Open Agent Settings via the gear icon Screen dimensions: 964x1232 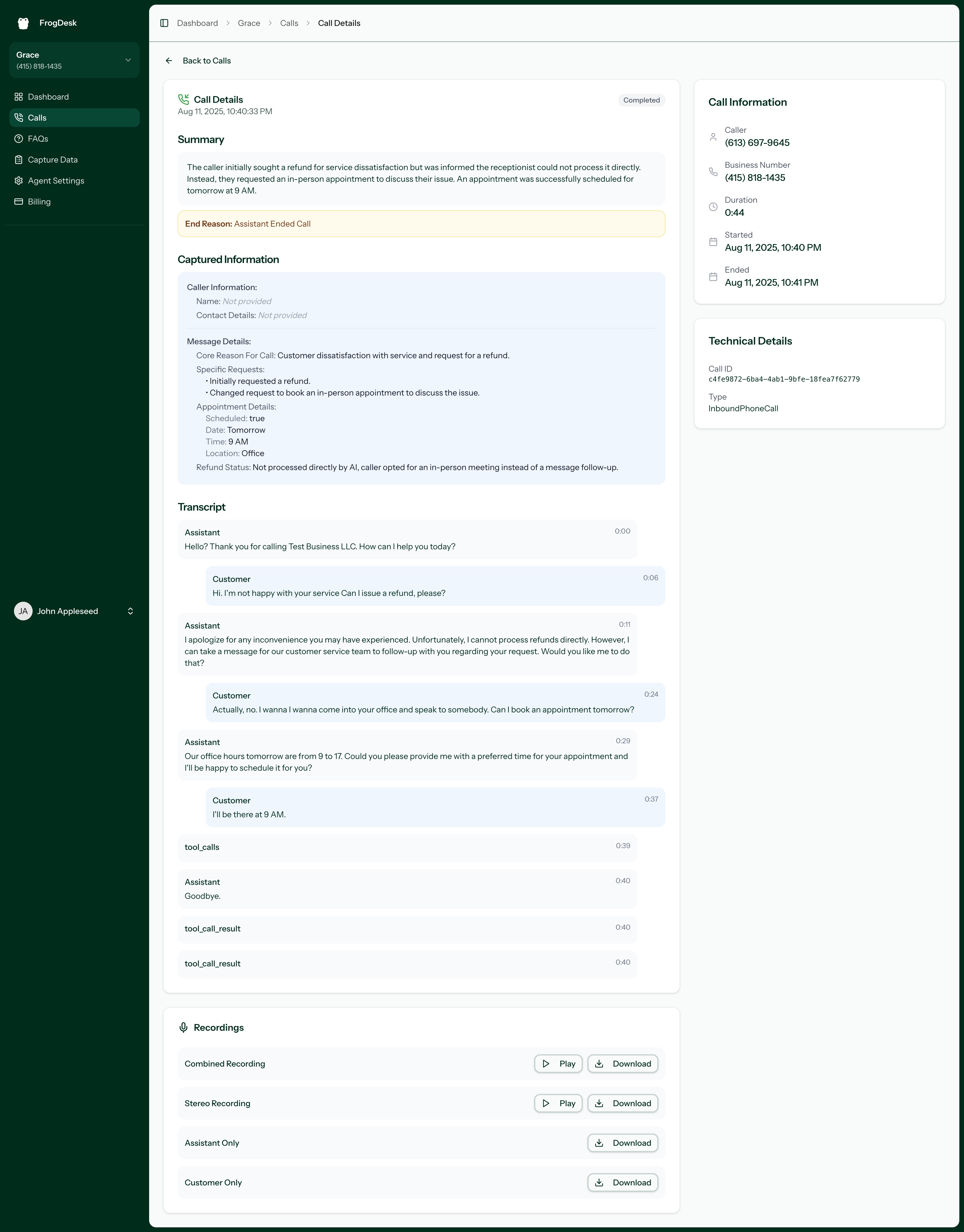tap(18, 181)
